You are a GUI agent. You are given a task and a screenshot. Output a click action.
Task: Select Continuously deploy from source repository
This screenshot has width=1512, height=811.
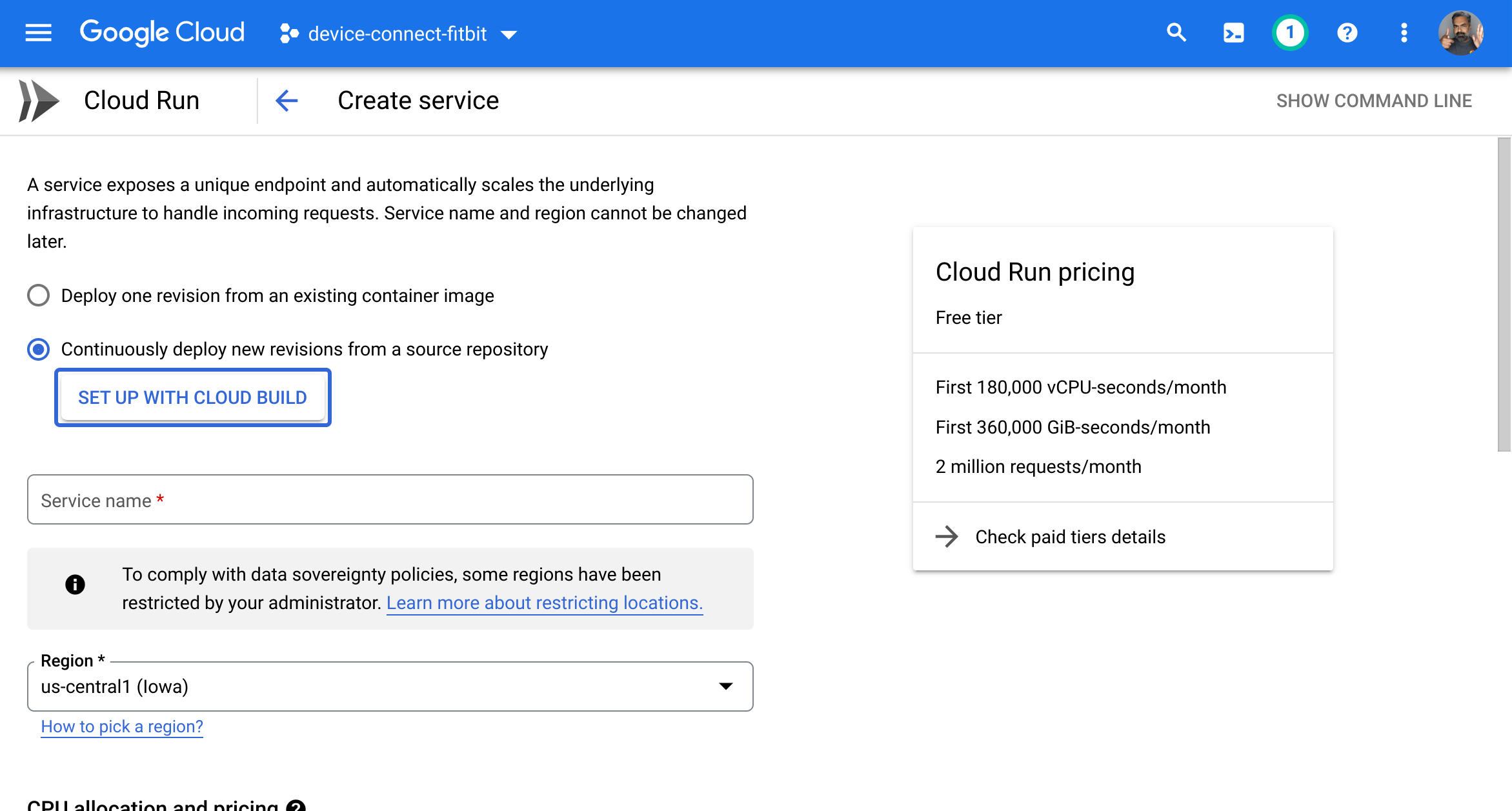(x=38, y=349)
